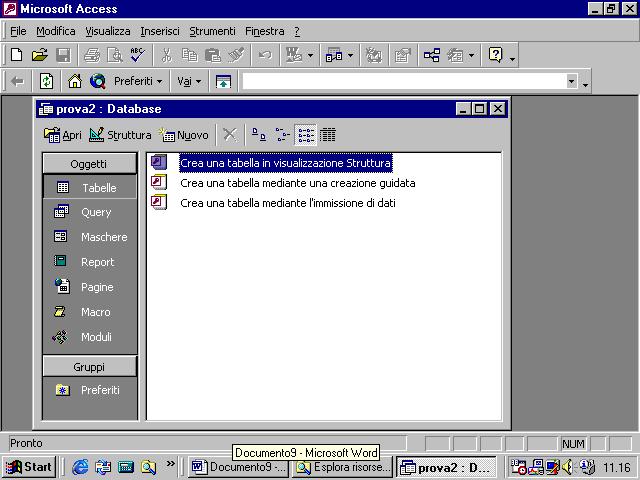This screenshot has height=480, width=640.
Task: Switch to Details view
Action: [x=328, y=135]
